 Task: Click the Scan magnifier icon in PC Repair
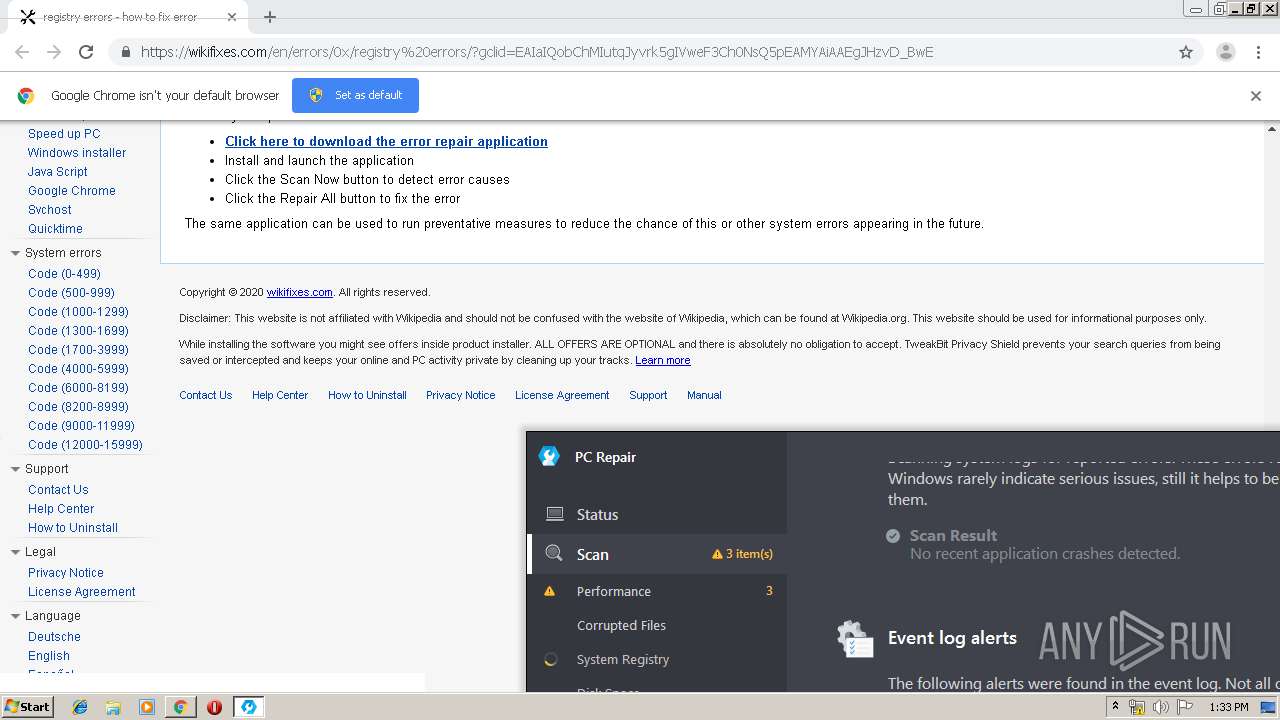pyautogui.click(x=554, y=553)
